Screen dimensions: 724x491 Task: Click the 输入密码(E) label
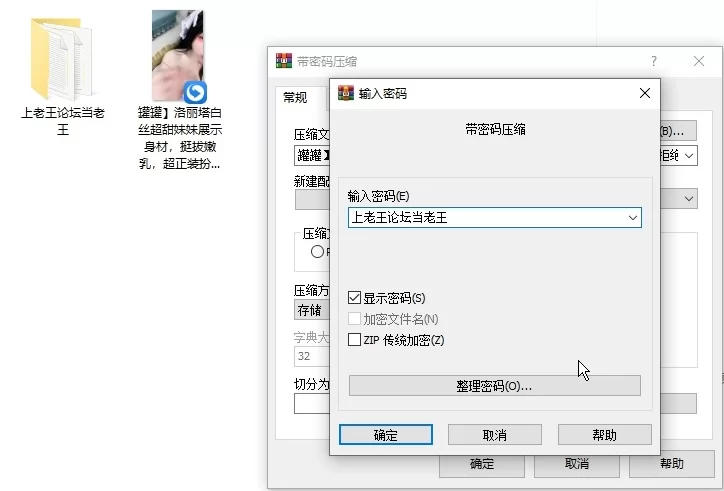378,196
